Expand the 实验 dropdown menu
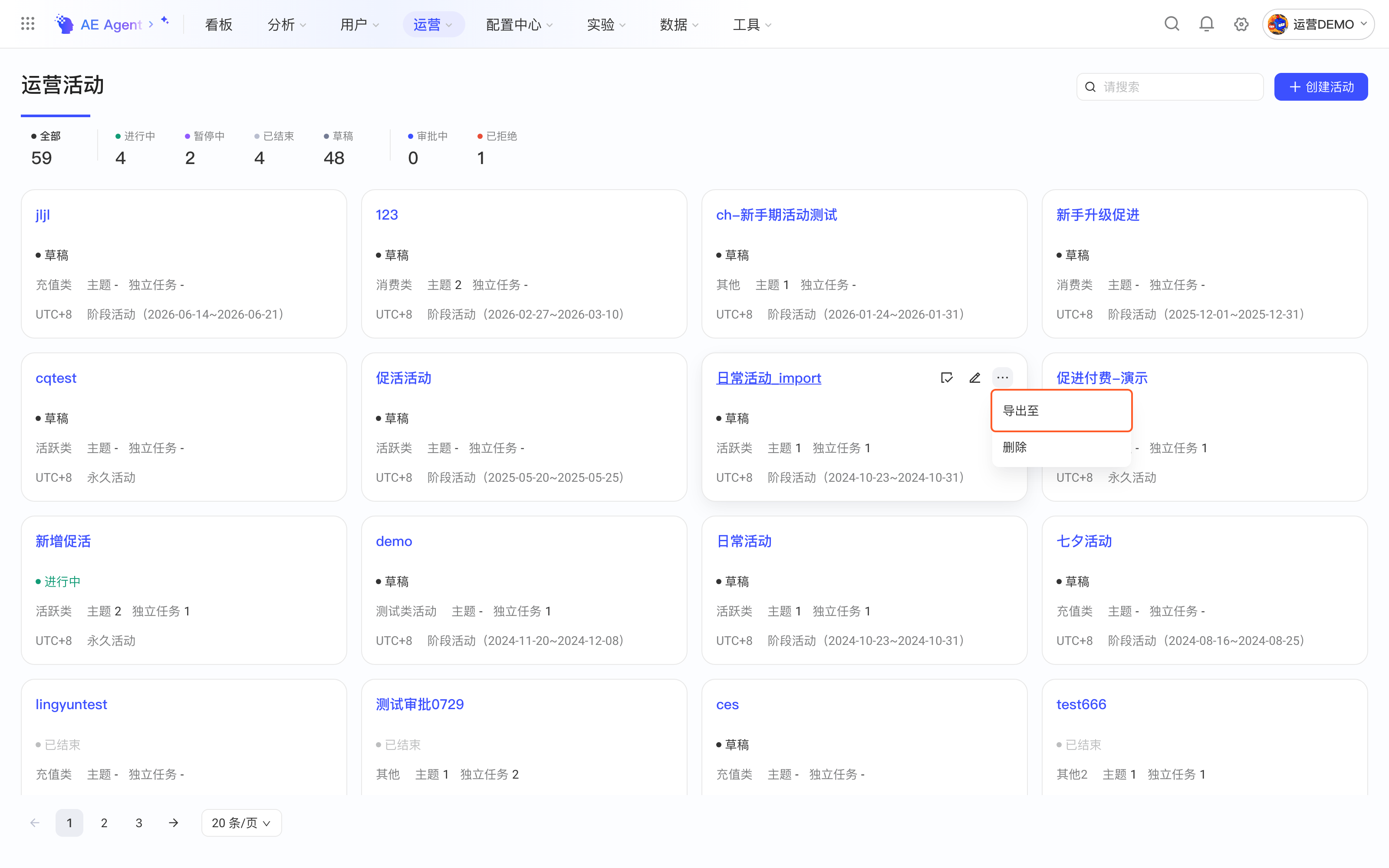The height and width of the screenshot is (868, 1389). click(x=606, y=24)
